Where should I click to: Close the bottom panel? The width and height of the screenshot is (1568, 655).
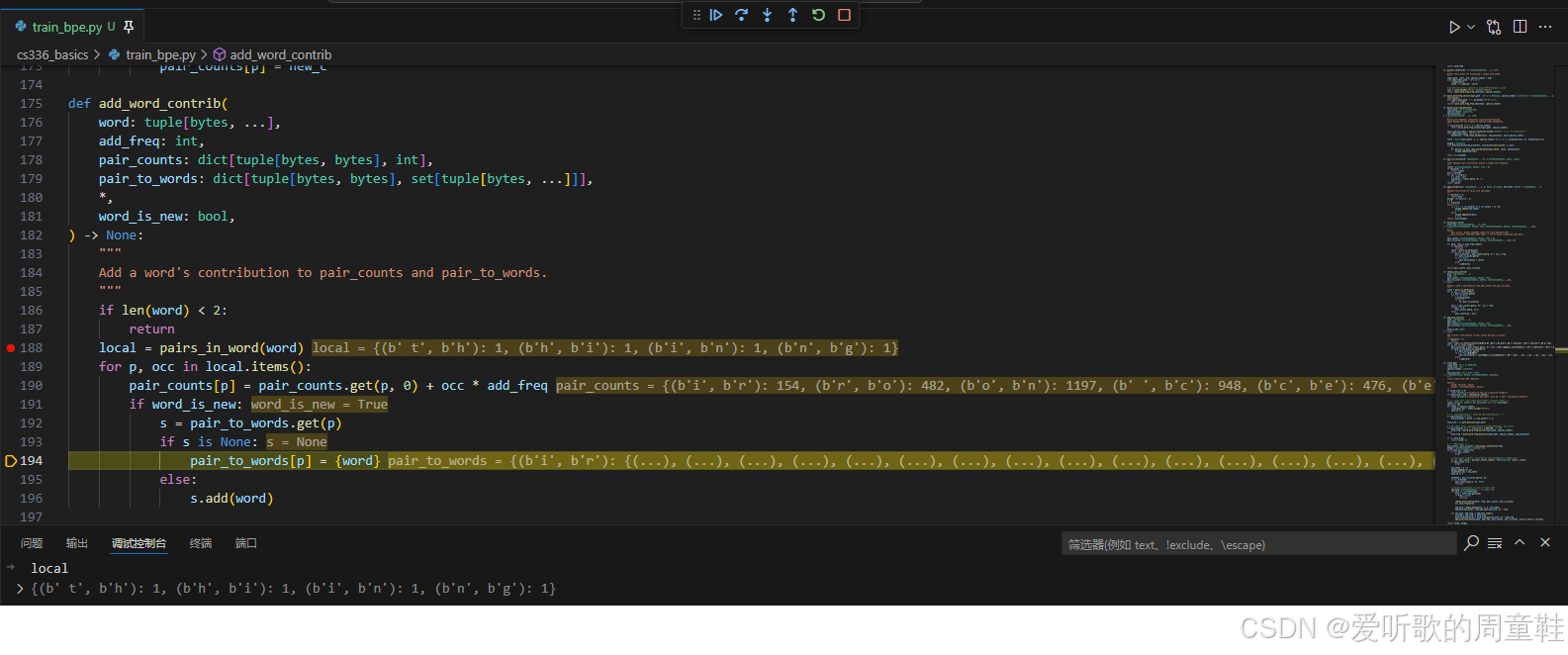tap(1545, 542)
